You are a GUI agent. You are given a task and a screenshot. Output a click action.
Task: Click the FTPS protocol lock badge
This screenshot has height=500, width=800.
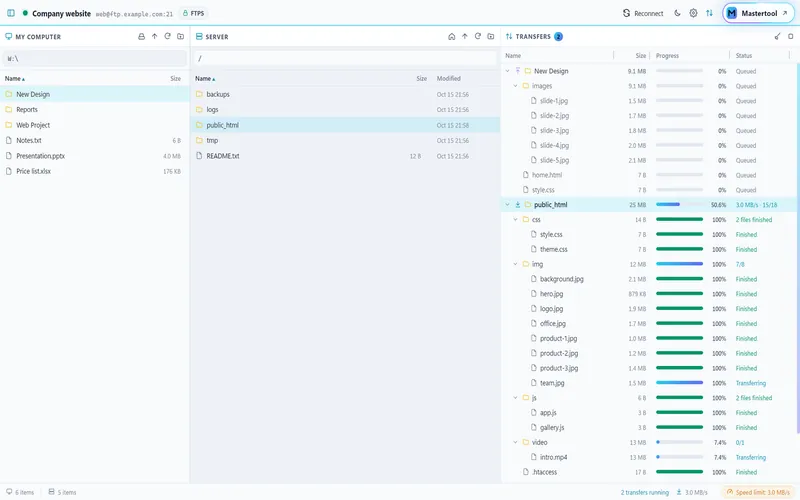tap(194, 13)
